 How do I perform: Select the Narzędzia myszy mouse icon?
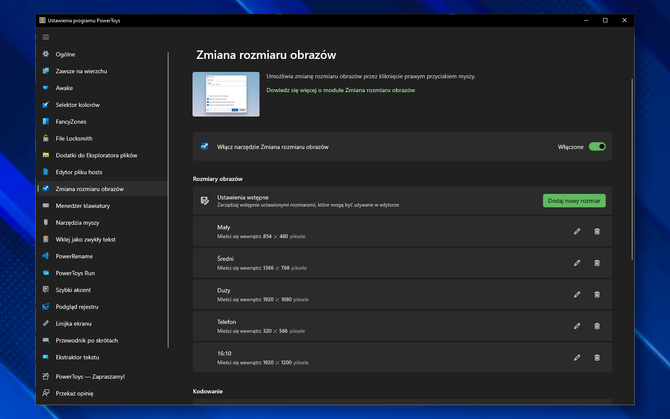click(46, 223)
